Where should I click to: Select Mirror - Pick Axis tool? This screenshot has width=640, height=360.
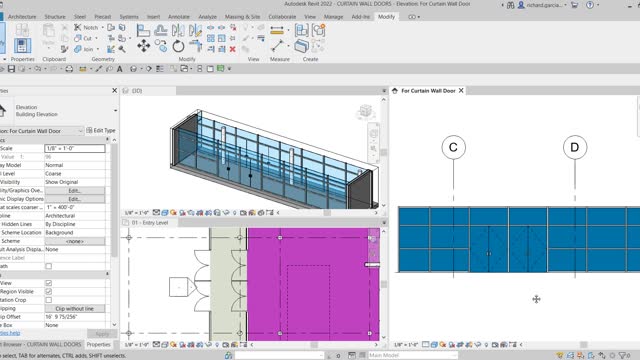pyautogui.click(x=178, y=30)
